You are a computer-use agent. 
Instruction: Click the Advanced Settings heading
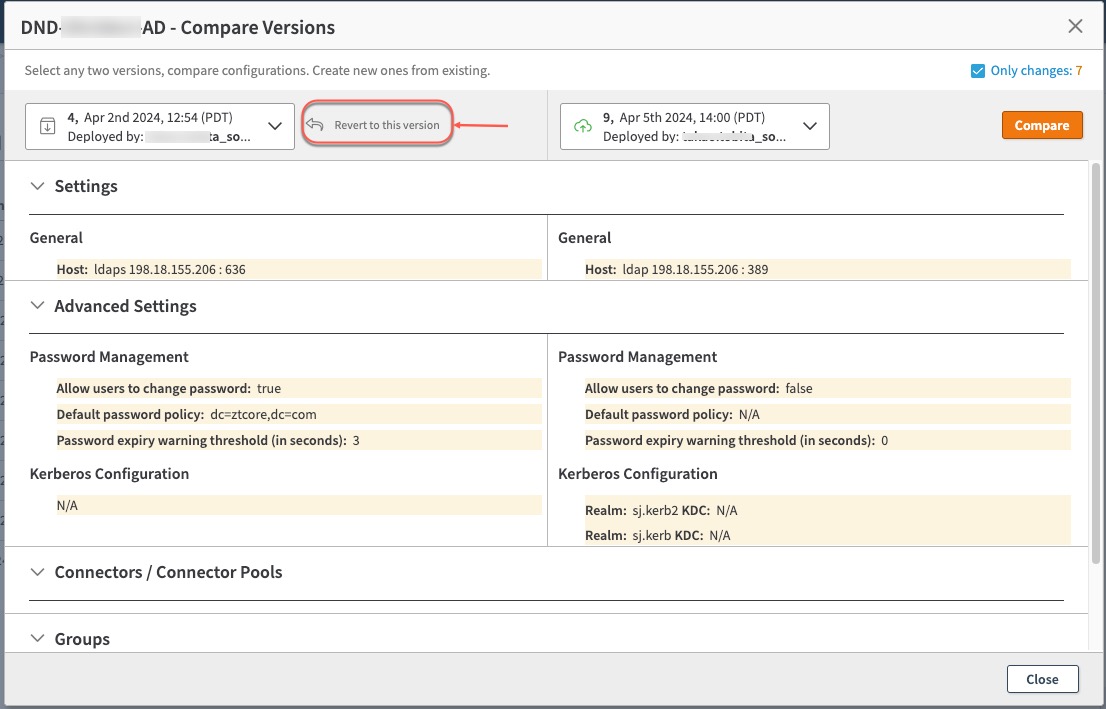tap(125, 306)
